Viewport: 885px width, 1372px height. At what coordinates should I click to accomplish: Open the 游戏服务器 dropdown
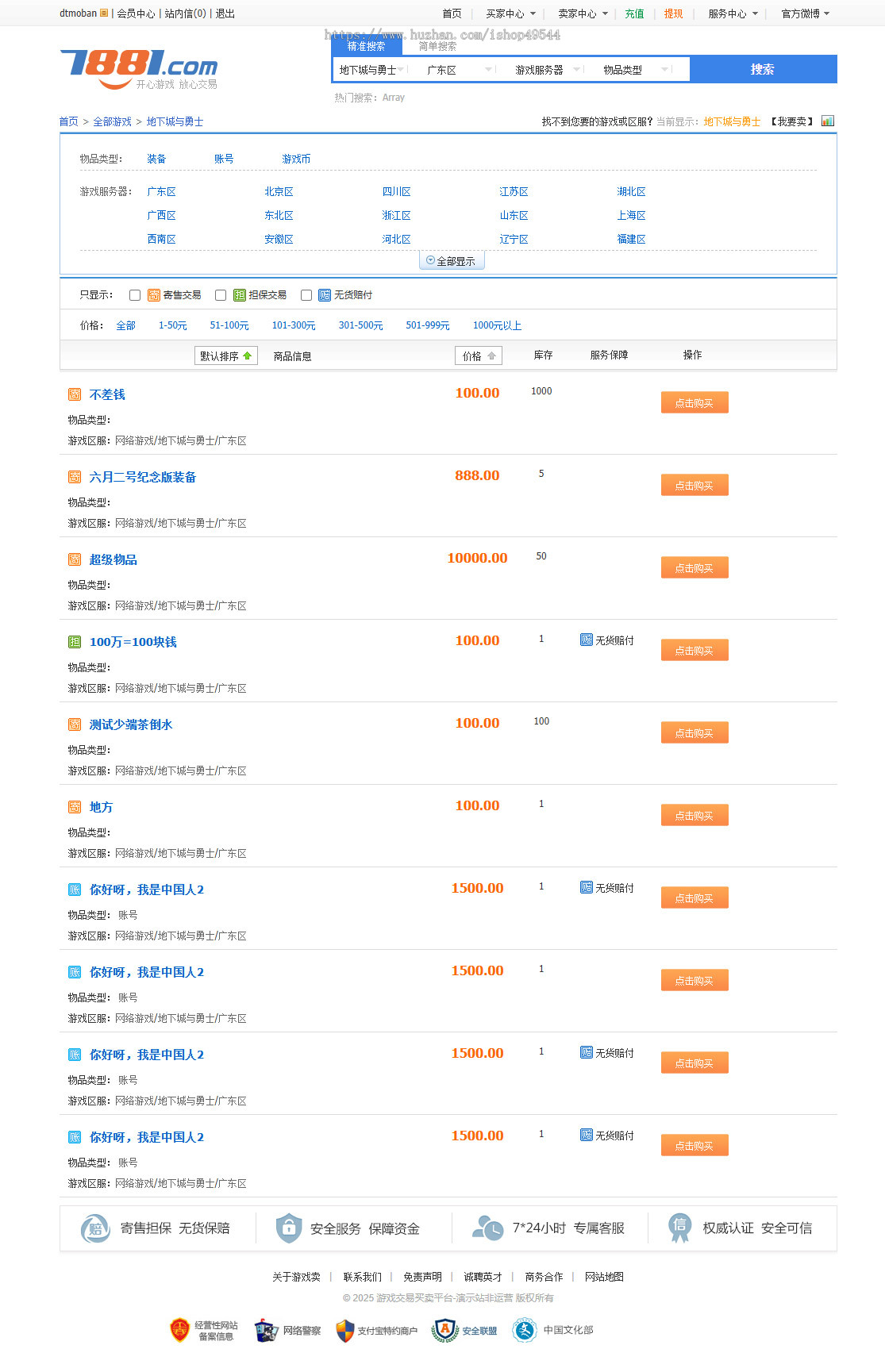pyautogui.click(x=548, y=70)
